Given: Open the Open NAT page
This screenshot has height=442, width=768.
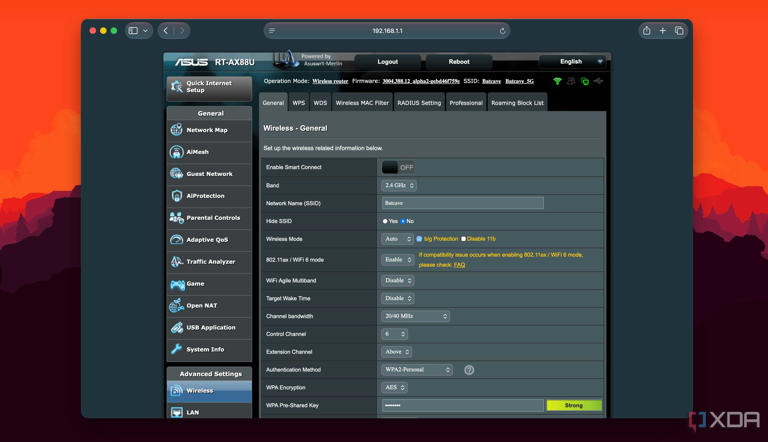Looking at the screenshot, I should (x=209, y=305).
